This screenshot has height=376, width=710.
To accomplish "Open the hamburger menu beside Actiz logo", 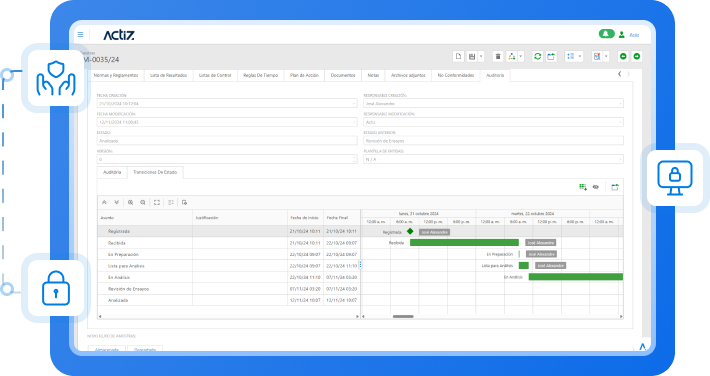I will (x=80, y=34).
